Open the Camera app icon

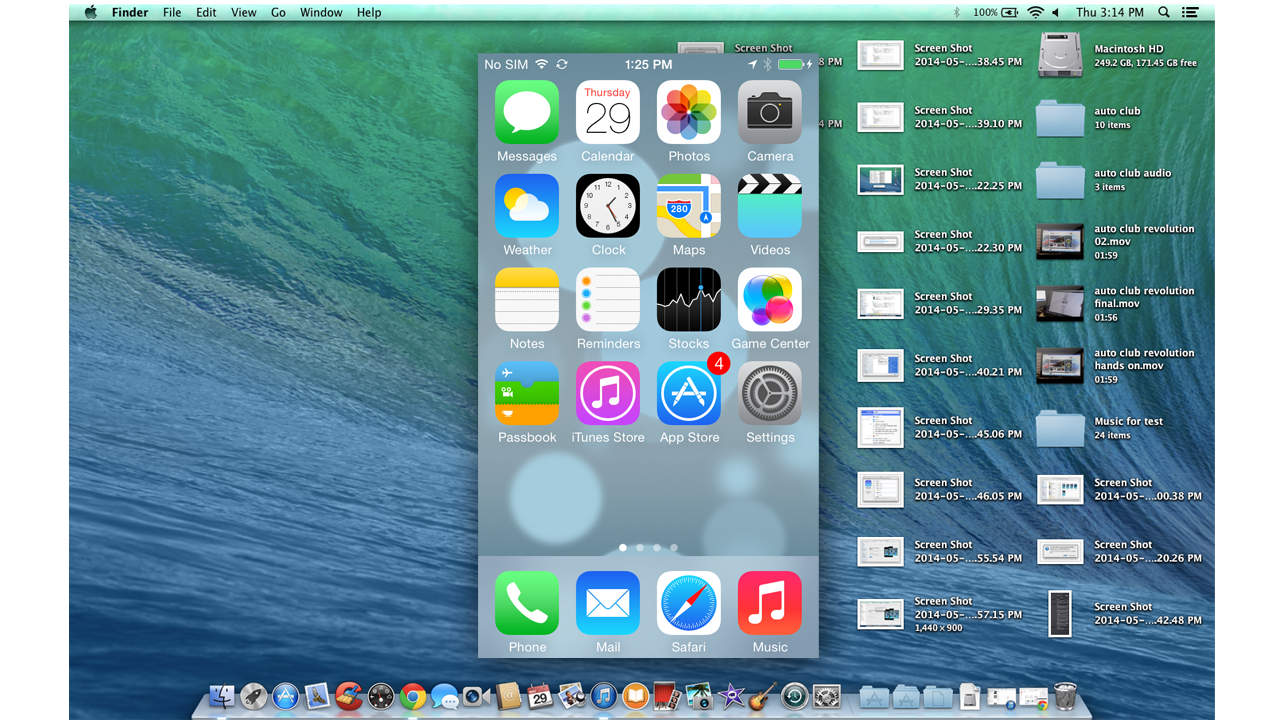coord(769,112)
